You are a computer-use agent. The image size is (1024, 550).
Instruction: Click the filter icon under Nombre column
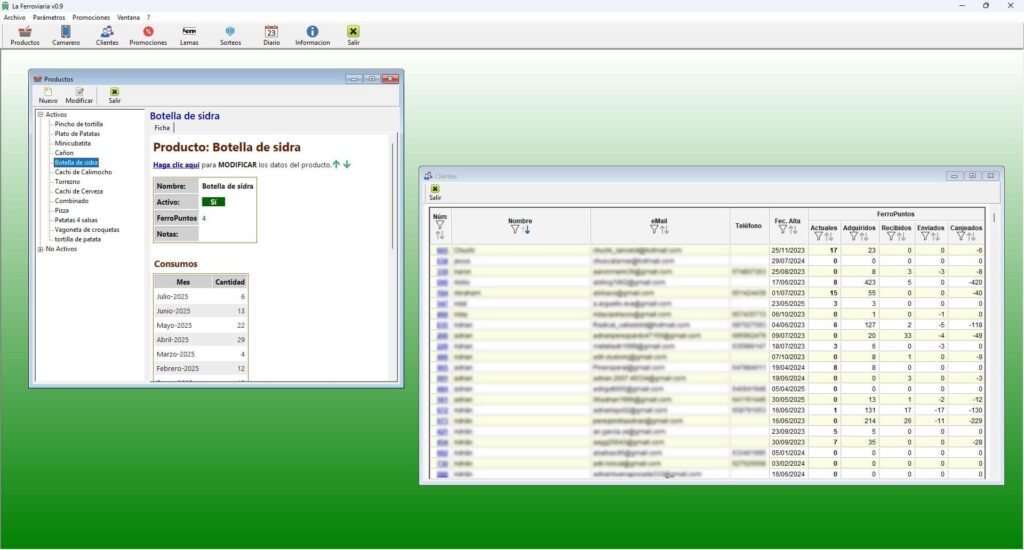pyautogui.click(x=515, y=230)
